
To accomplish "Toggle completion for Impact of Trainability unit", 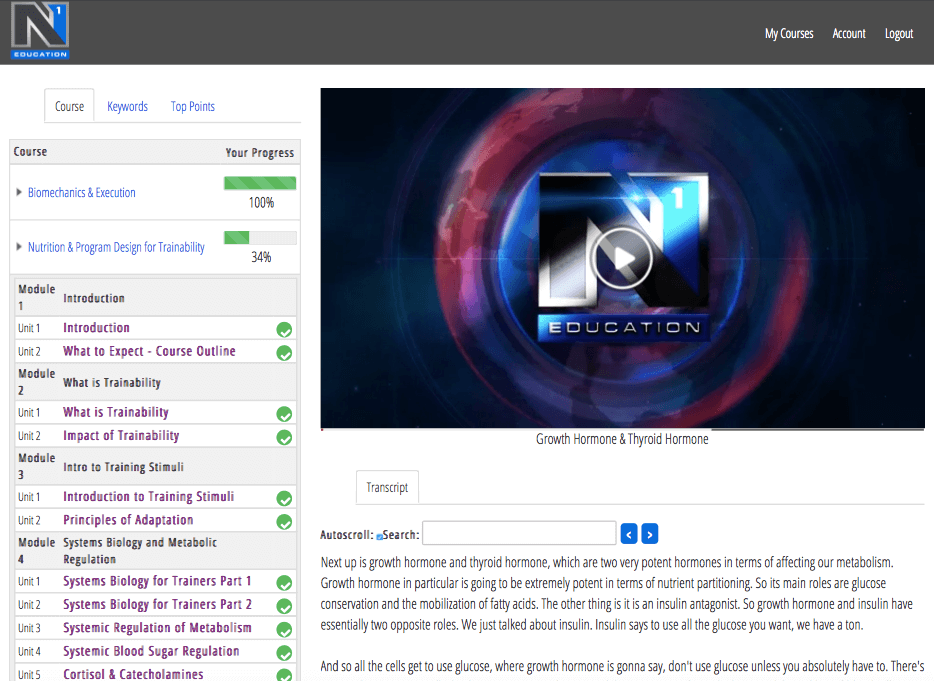I will [x=284, y=435].
